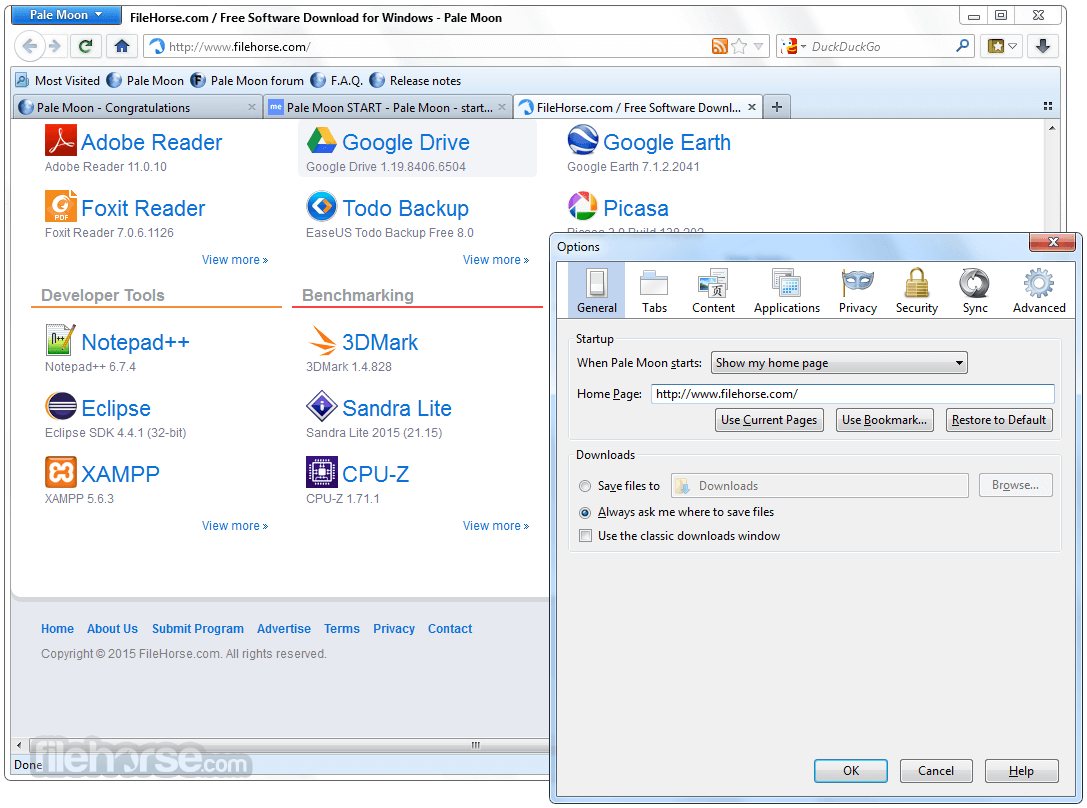Expand the URL bar history dropdown arrow

point(758,46)
